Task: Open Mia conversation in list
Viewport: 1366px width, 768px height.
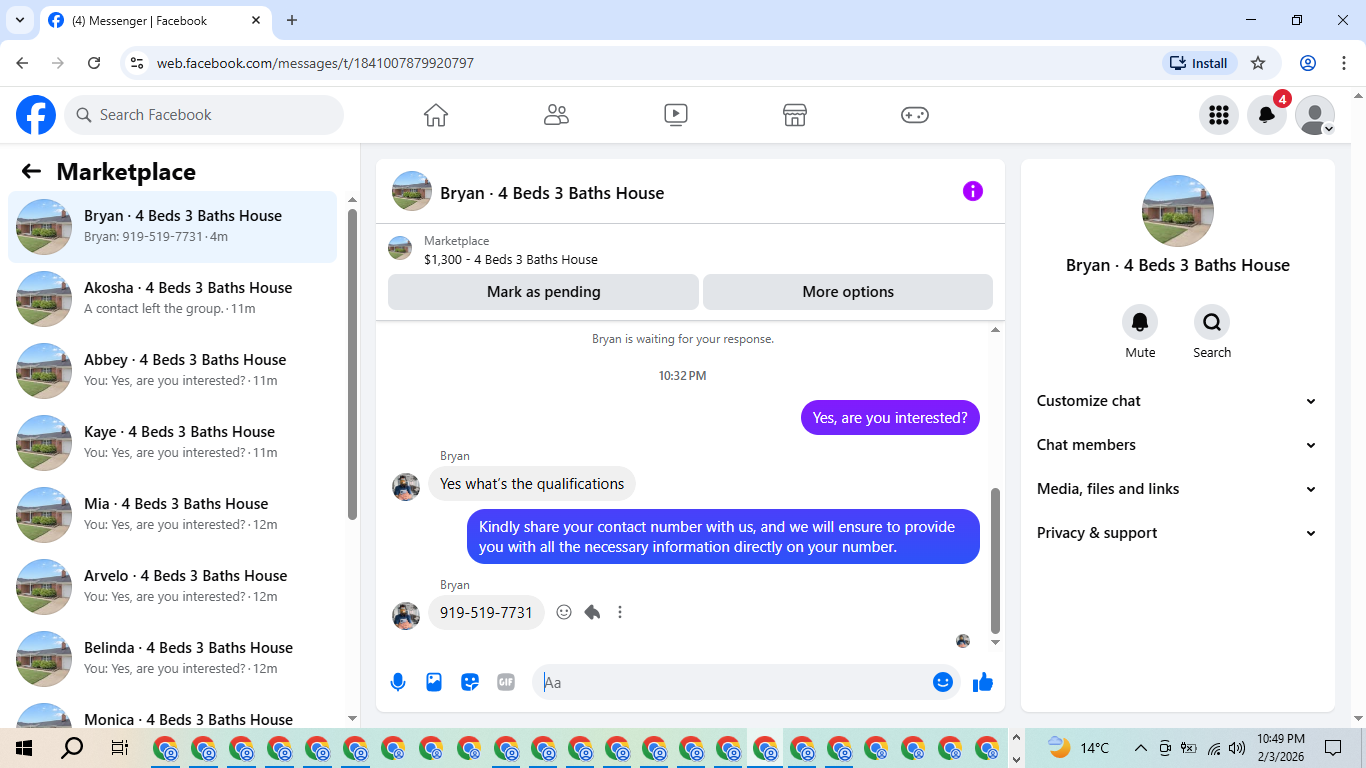Action: pos(173,515)
